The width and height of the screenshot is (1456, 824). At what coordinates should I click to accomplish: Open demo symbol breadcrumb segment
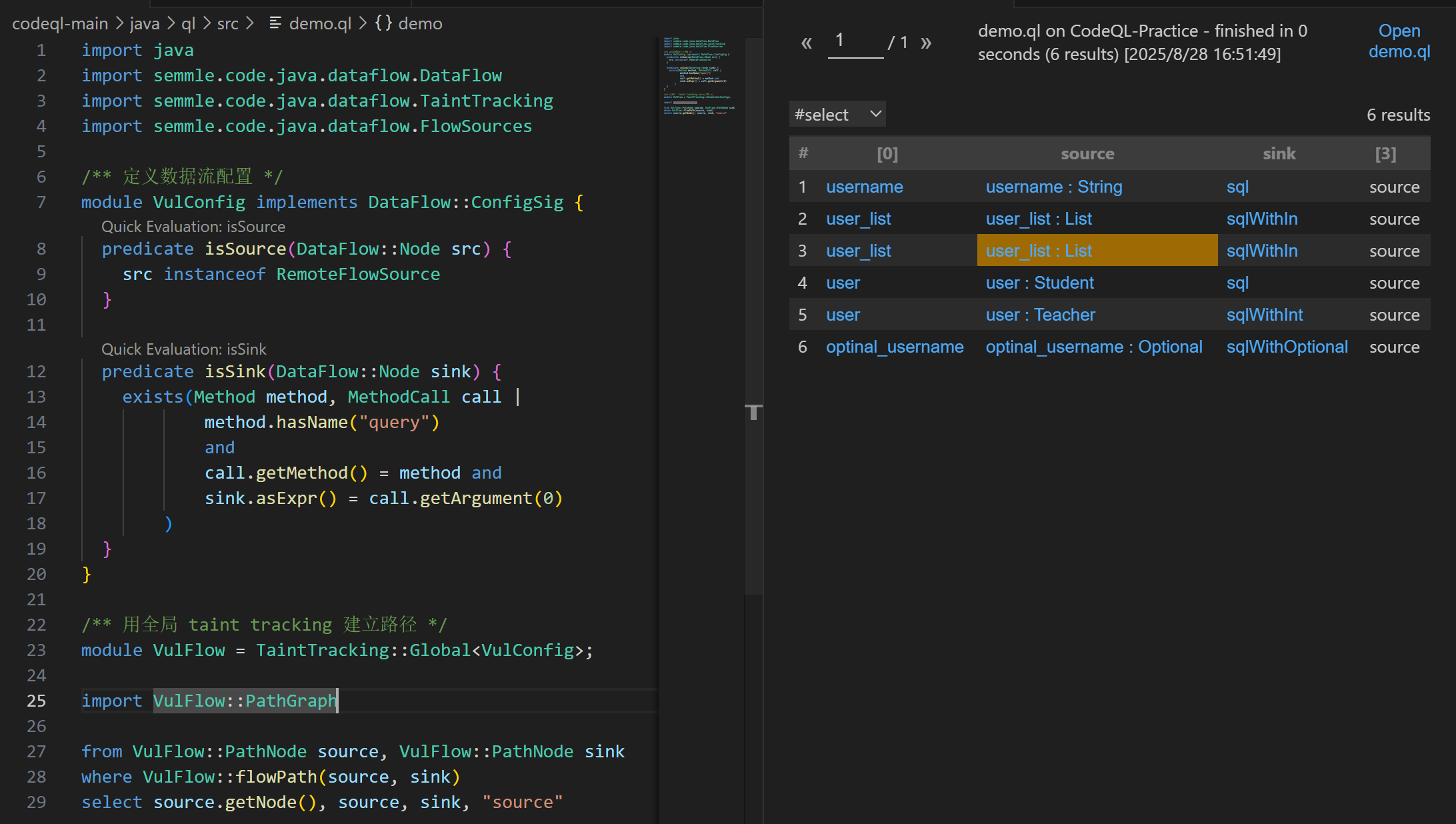(420, 23)
